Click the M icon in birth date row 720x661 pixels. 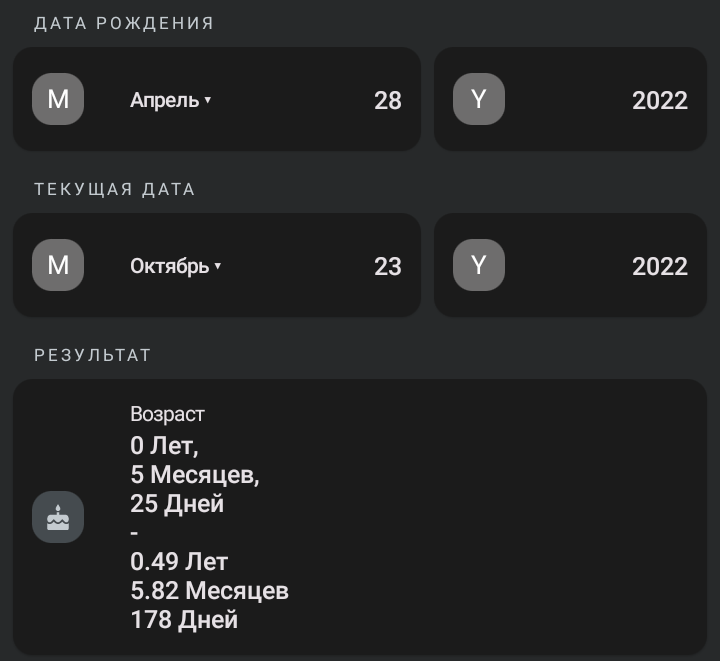(x=58, y=99)
